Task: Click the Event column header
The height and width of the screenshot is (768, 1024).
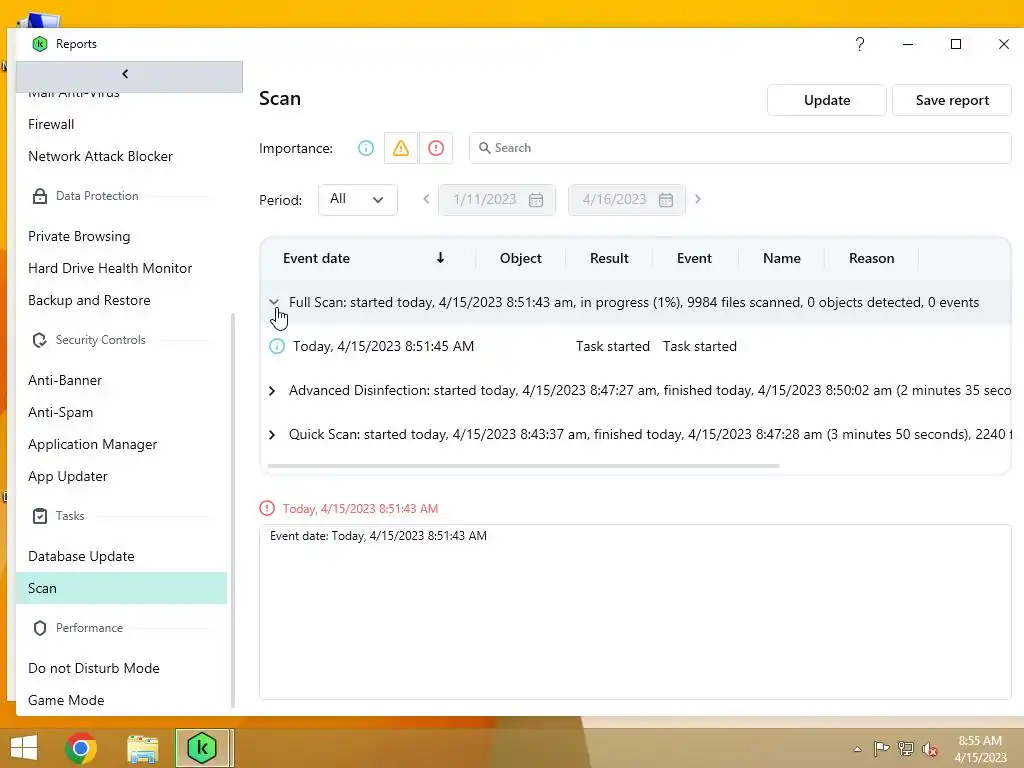Action: (x=694, y=259)
